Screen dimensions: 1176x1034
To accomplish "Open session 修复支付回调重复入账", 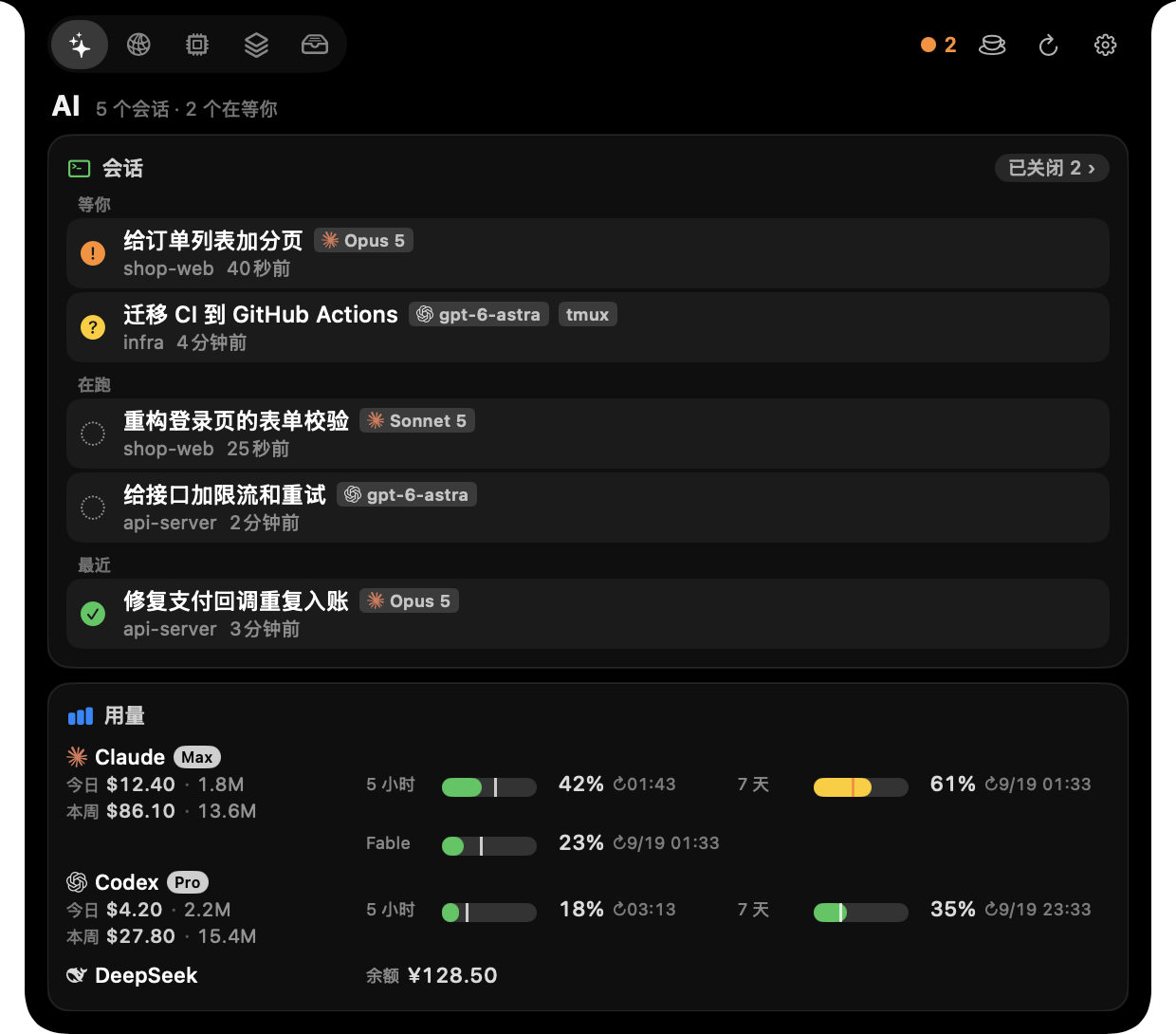I will click(588, 614).
